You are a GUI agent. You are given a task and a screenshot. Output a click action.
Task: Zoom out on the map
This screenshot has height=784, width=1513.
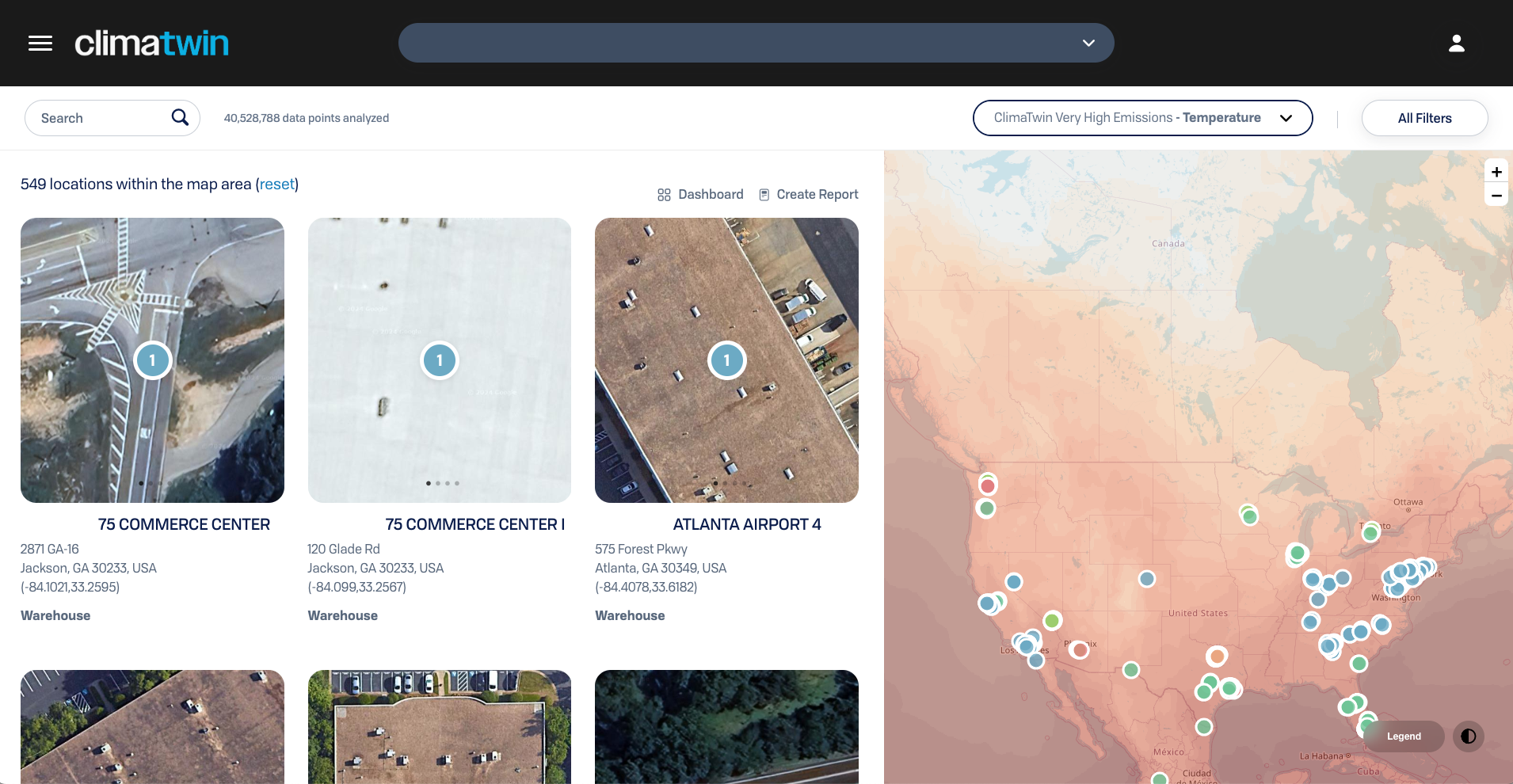point(1496,196)
